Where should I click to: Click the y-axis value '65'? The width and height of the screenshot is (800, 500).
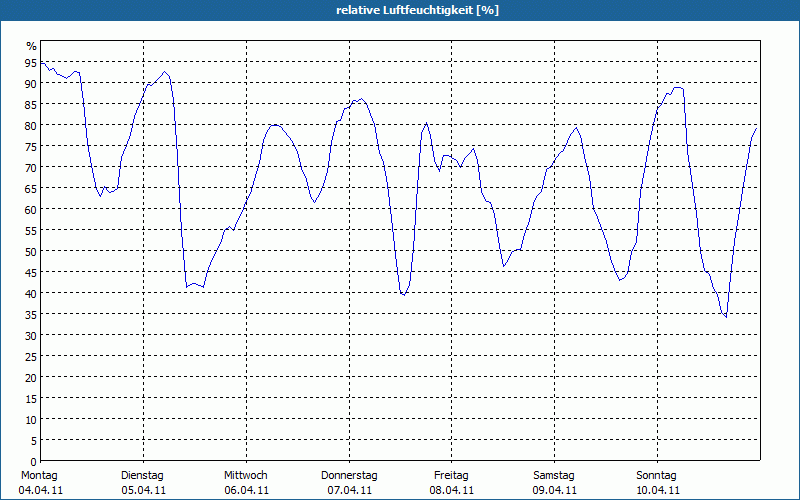coord(31,189)
